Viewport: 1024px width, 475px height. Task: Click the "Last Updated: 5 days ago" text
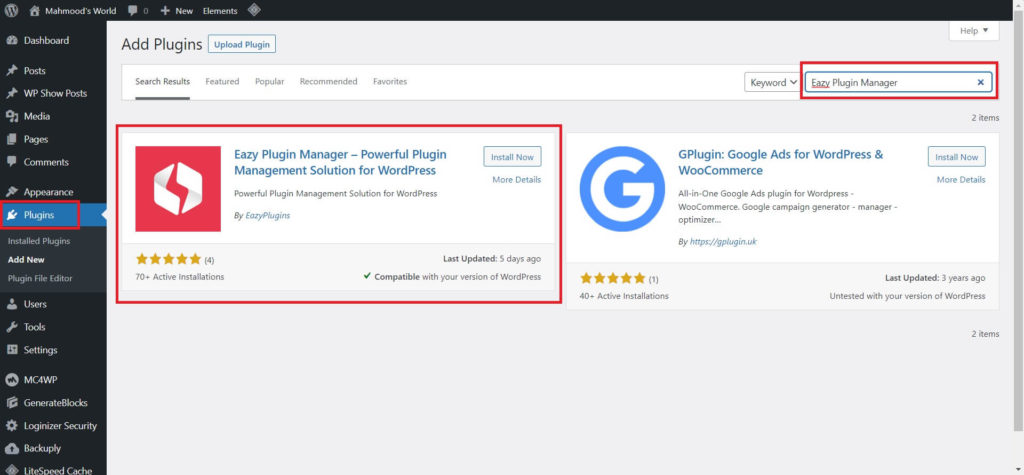click(492, 259)
